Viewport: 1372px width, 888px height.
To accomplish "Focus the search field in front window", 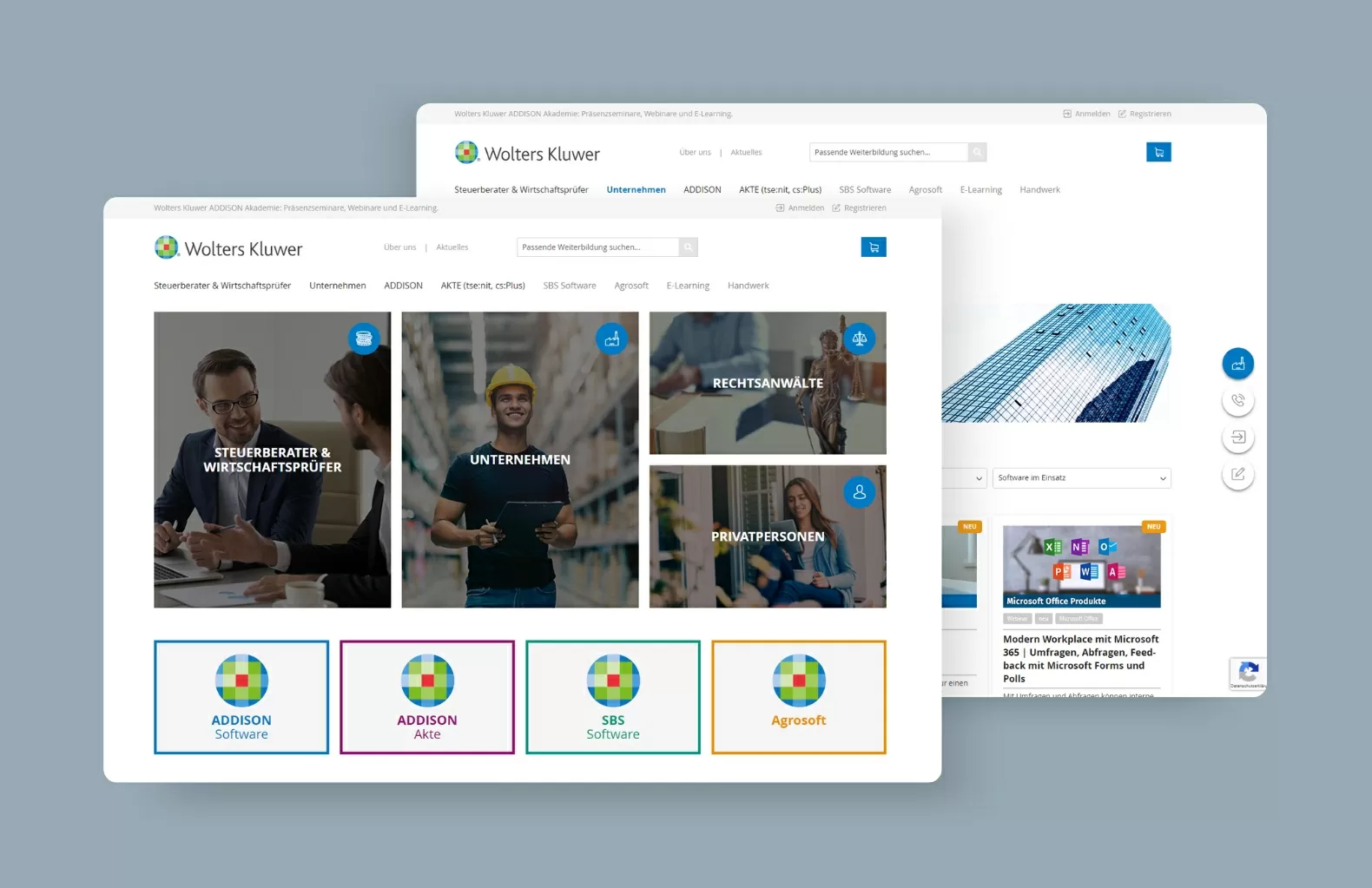I will pos(598,247).
